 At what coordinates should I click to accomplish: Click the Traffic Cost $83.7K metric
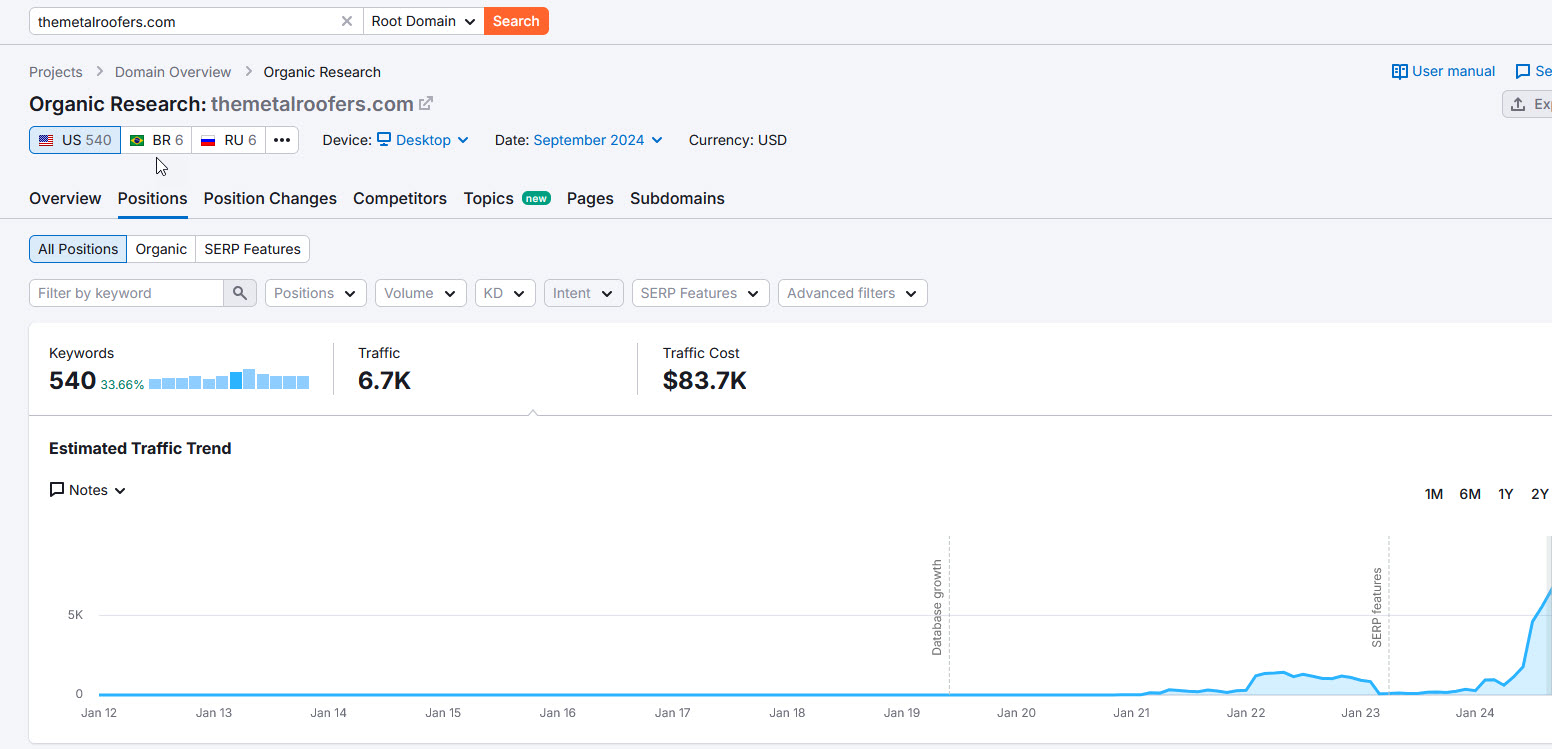click(x=704, y=381)
